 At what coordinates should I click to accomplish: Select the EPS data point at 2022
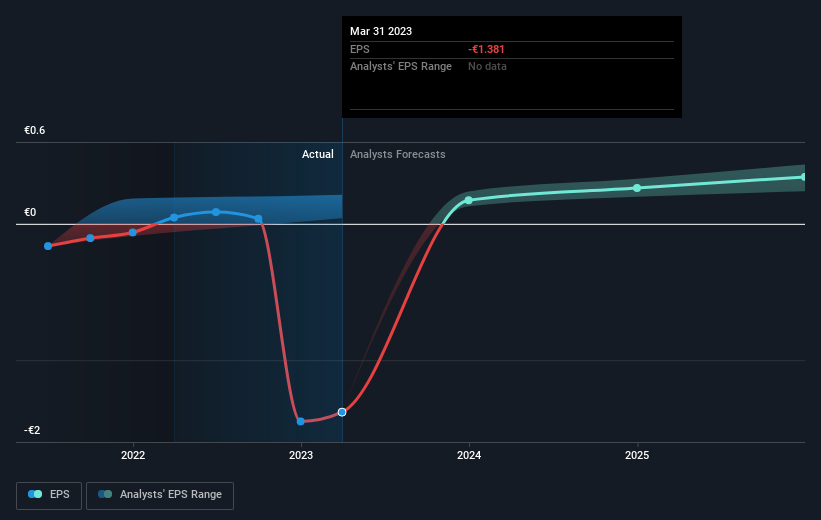point(132,233)
